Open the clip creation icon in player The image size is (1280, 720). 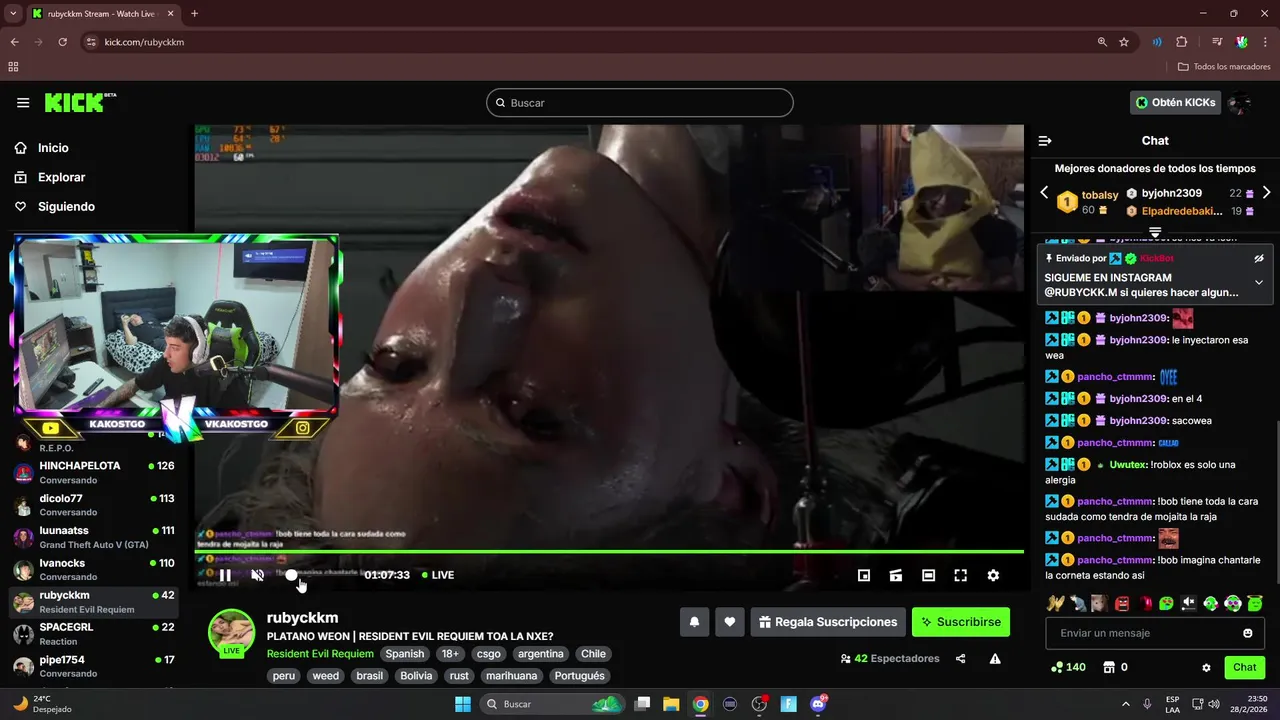point(896,575)
